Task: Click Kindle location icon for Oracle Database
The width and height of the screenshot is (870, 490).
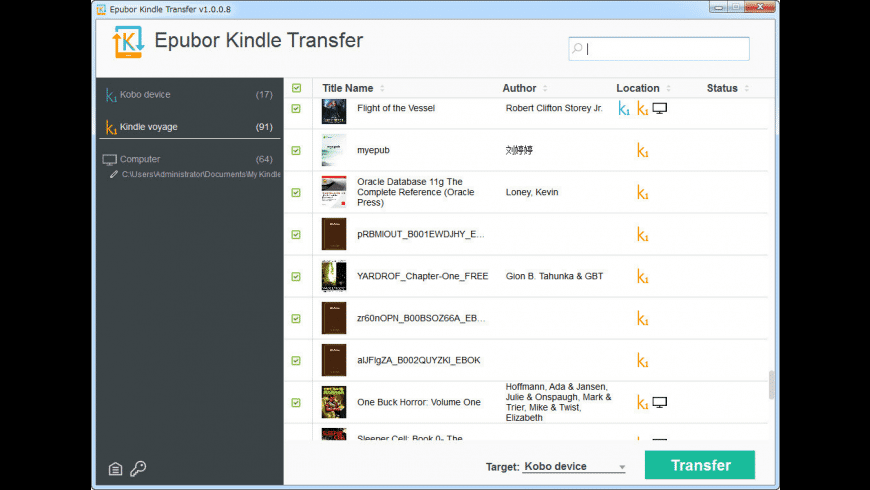Action: pyautogui.click(x=643, y=193)
